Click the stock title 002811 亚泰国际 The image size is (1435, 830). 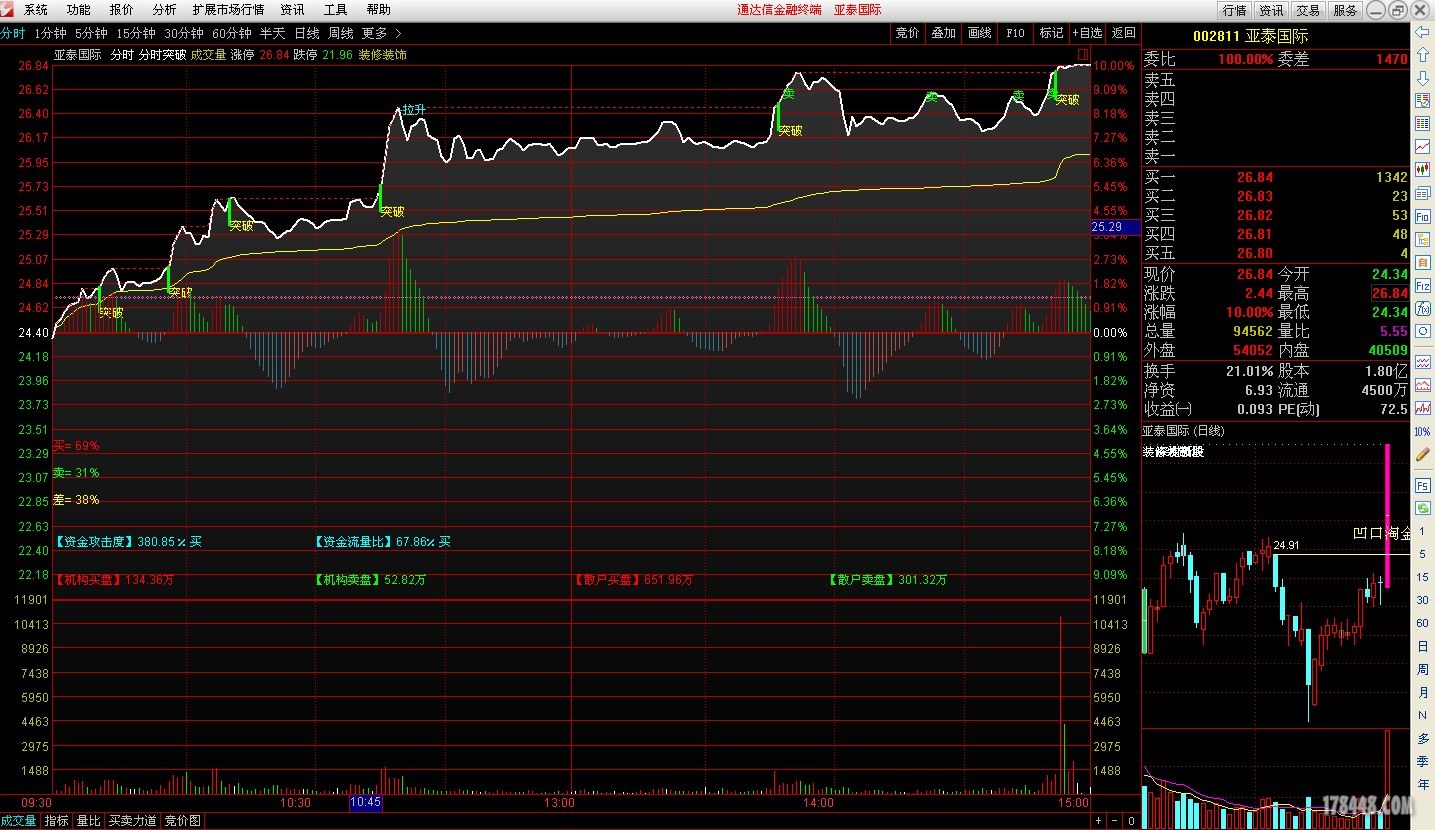[1250, 36]
